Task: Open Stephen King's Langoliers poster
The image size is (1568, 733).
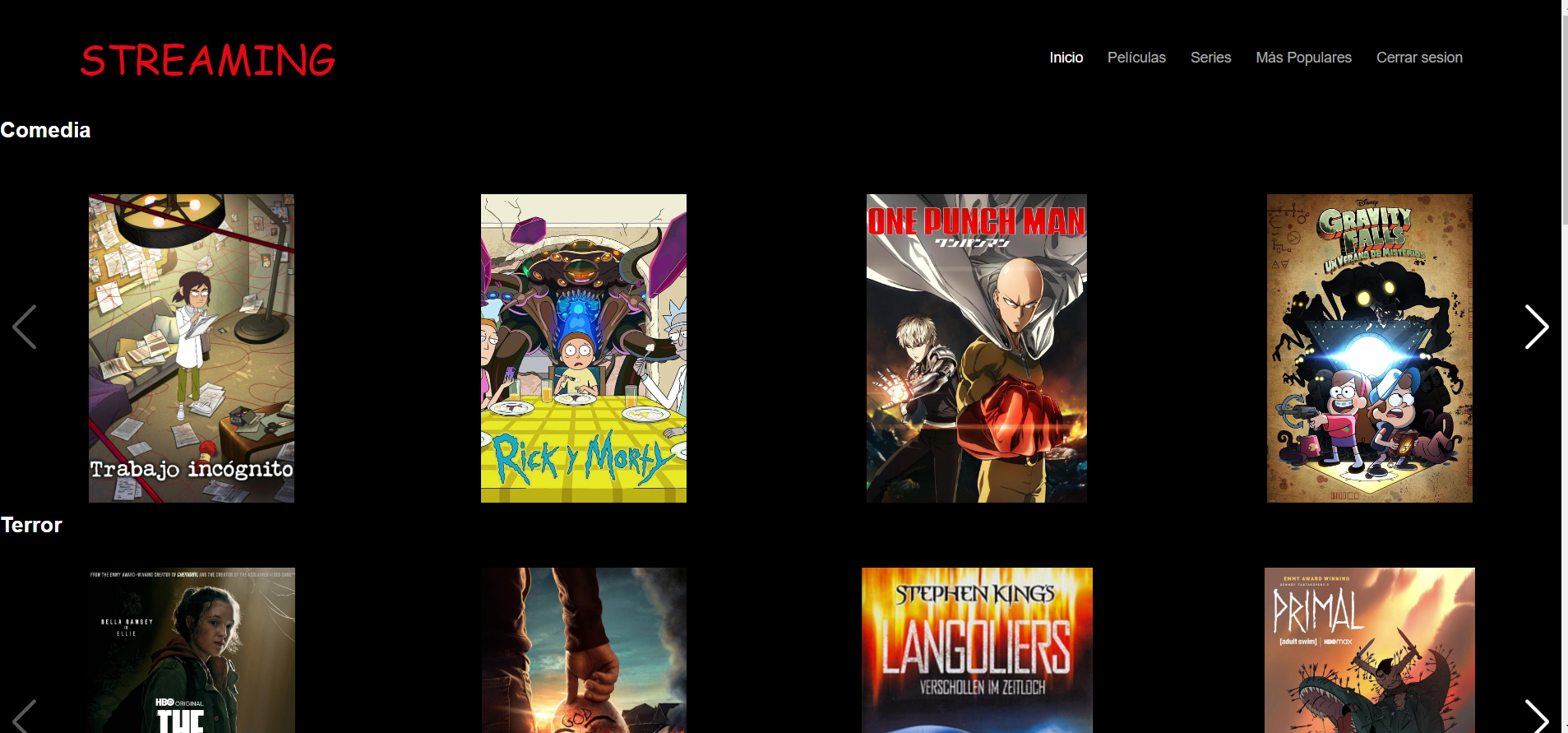Action: (x=976, y=650)
